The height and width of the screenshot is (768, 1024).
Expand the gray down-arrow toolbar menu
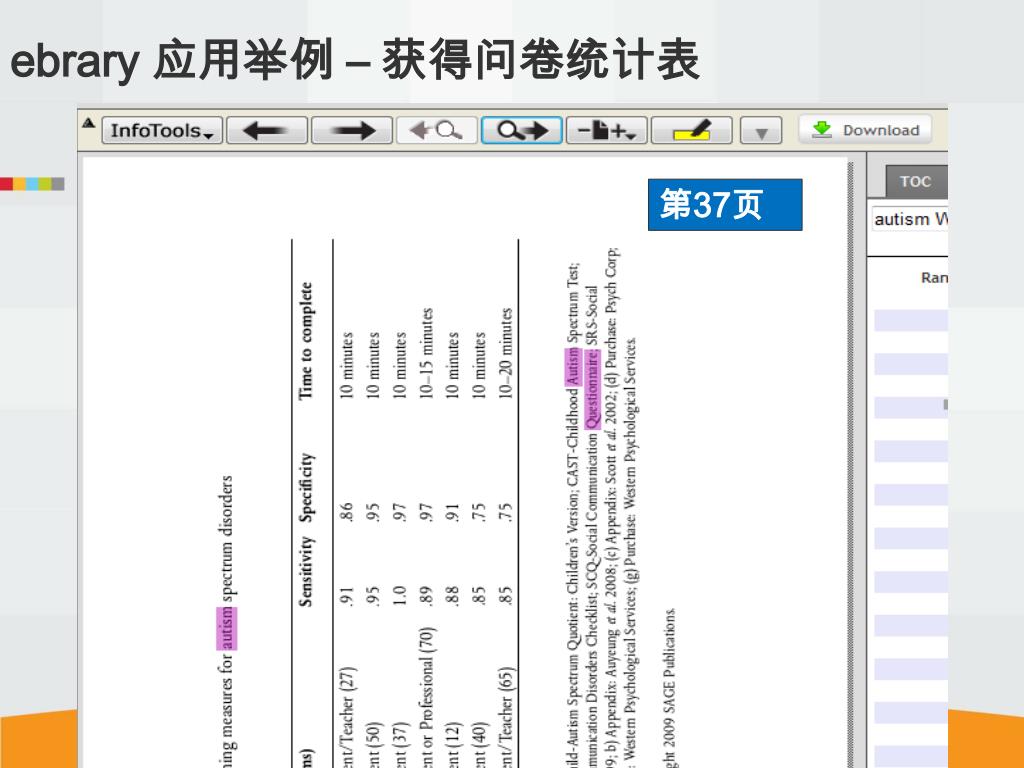click(761, 131)
